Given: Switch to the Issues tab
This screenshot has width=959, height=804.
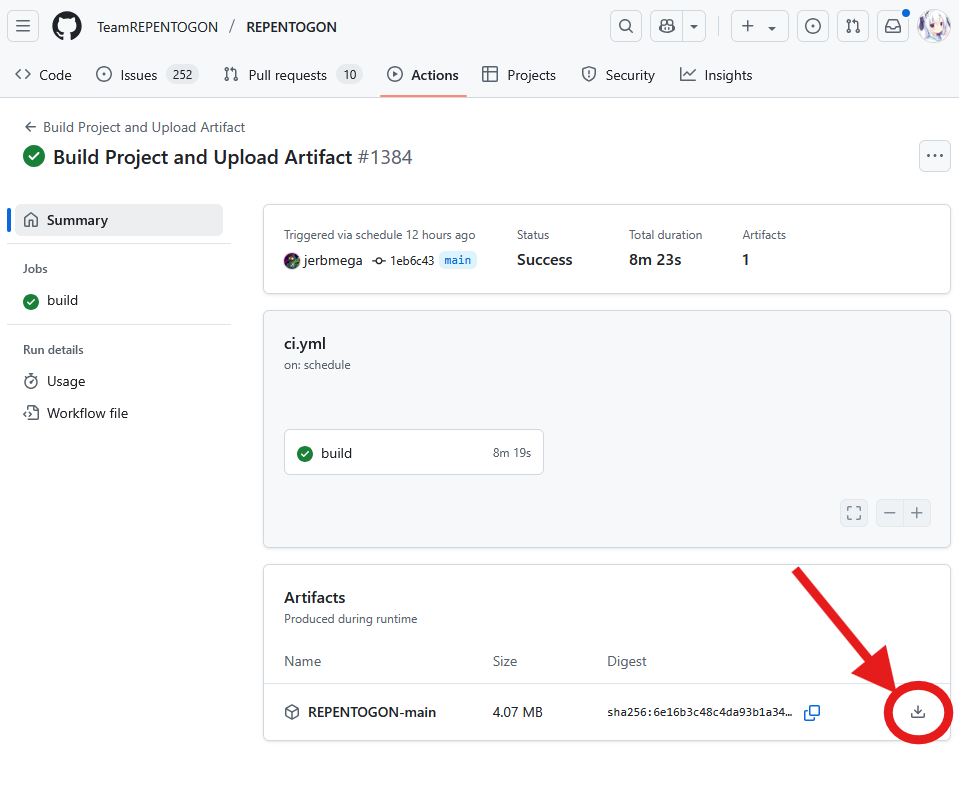Looking at the screenshot, I should point(147,75).
